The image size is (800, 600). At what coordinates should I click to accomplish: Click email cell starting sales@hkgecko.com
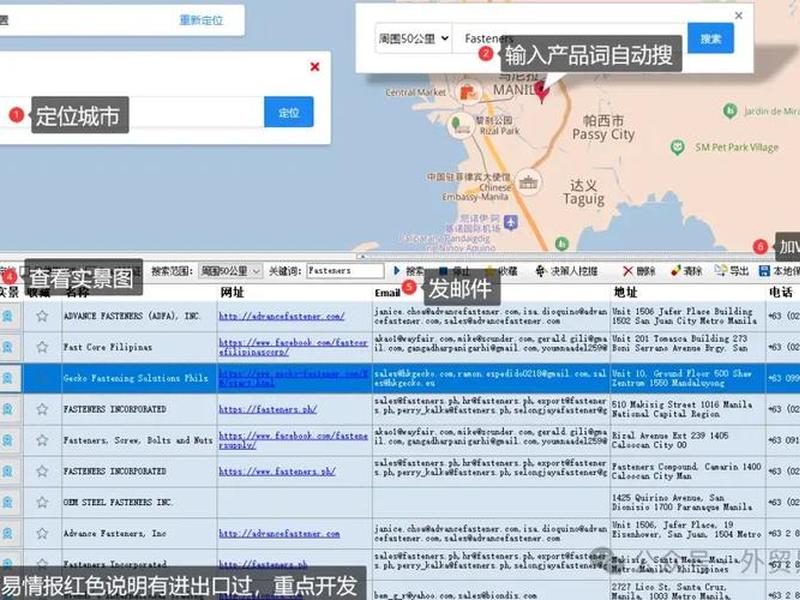point(491,378)
